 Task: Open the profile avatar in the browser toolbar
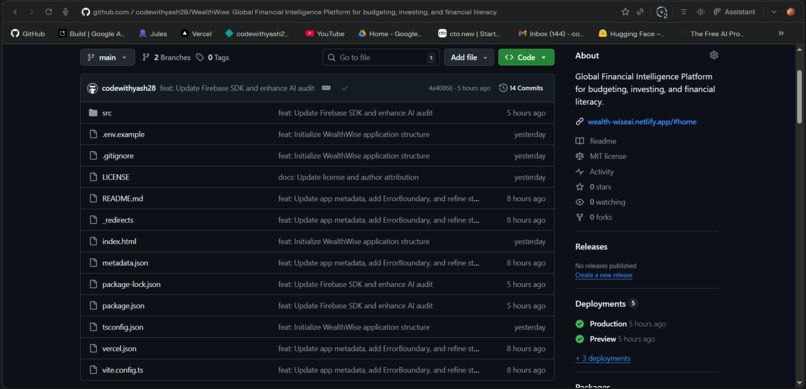(791, 12)
